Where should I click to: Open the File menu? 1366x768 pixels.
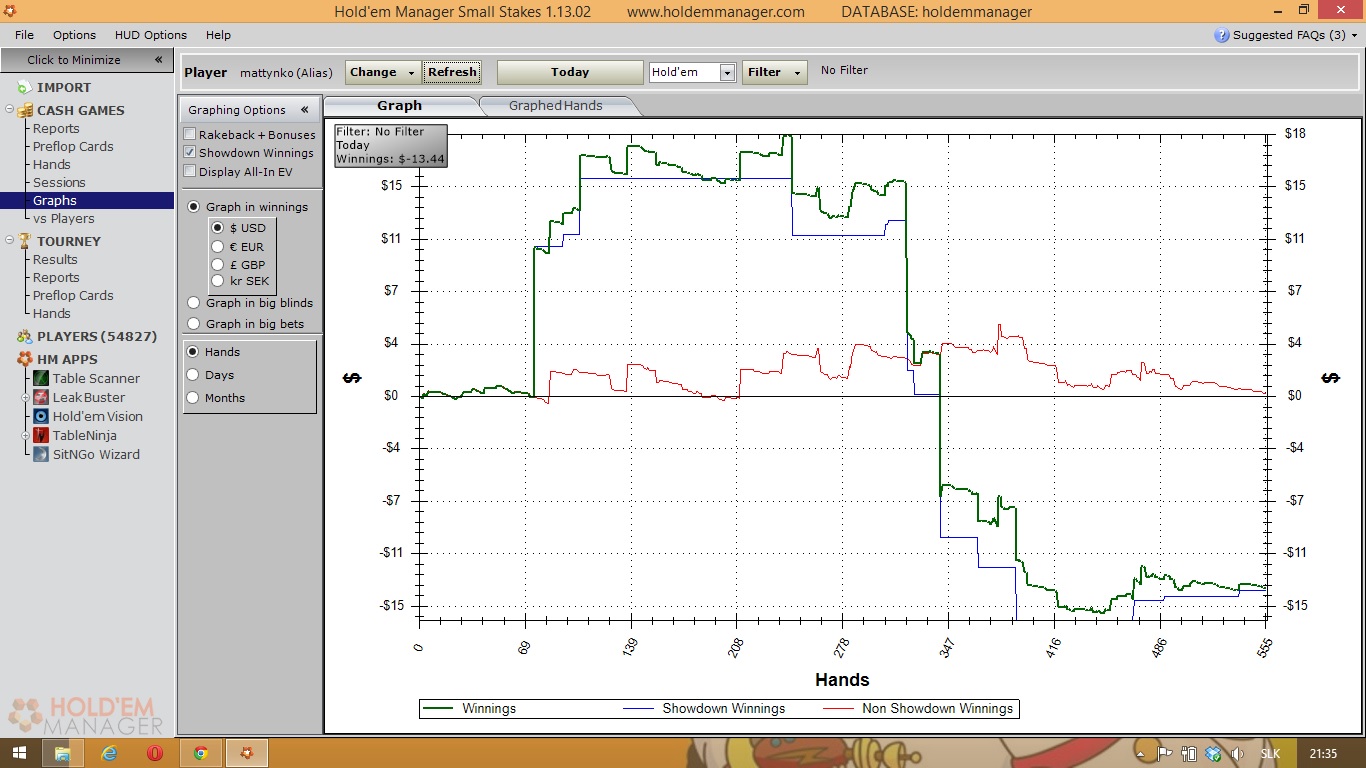tap(24, 35)
